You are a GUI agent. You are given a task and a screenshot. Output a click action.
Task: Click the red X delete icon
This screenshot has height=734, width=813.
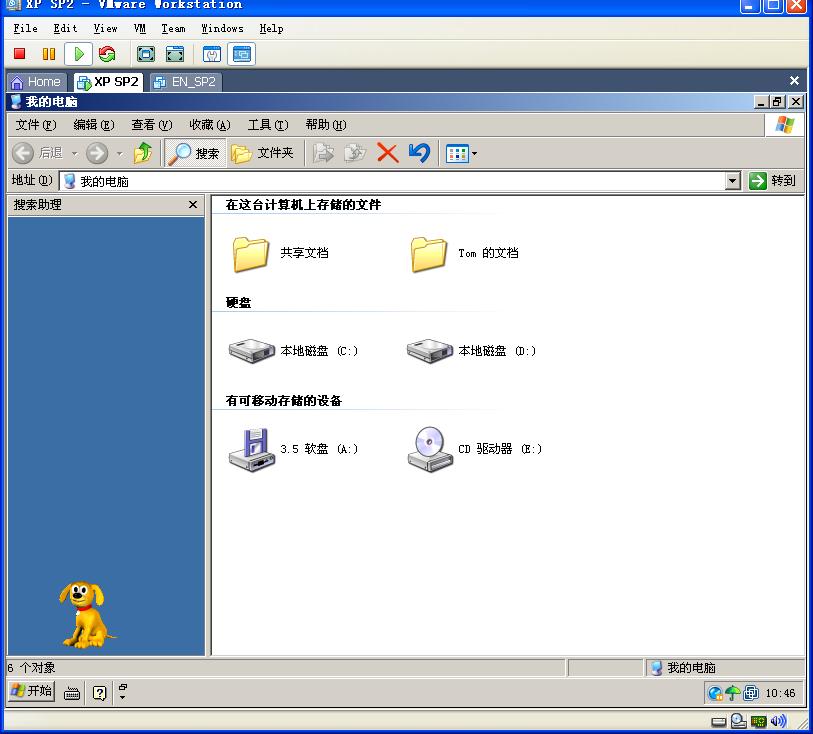click(x=387, y=153)
